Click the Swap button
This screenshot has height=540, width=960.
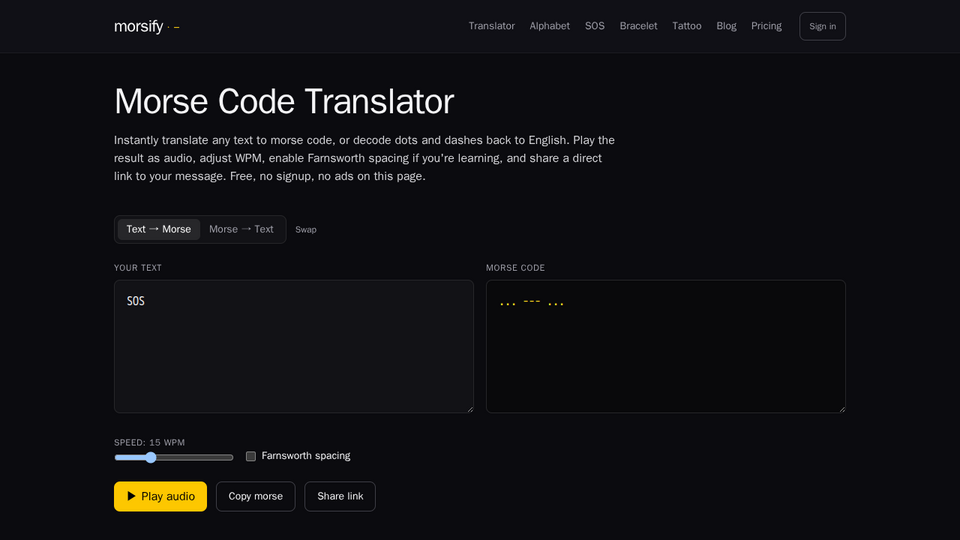306,230
